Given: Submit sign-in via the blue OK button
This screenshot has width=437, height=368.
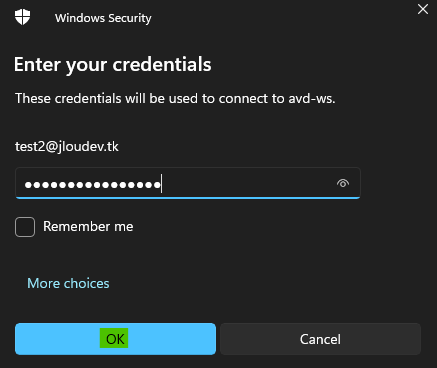Looking at the screenshot, I should [115, 339].
